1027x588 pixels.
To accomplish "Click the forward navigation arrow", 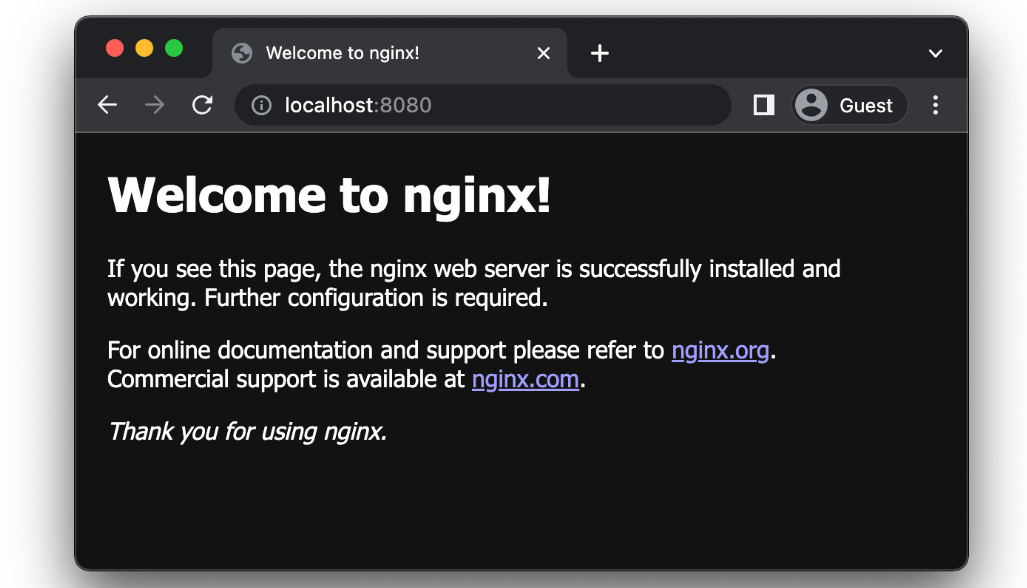I will [155, 105].
